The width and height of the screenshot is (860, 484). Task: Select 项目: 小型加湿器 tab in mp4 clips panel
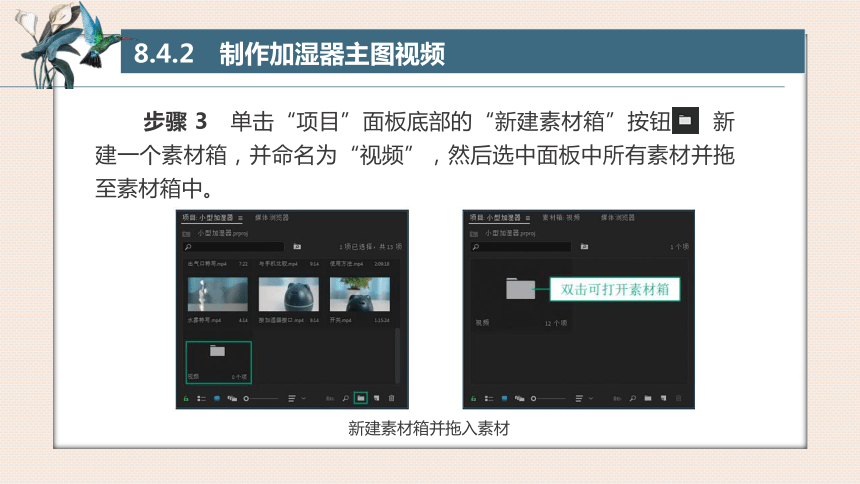208,218
